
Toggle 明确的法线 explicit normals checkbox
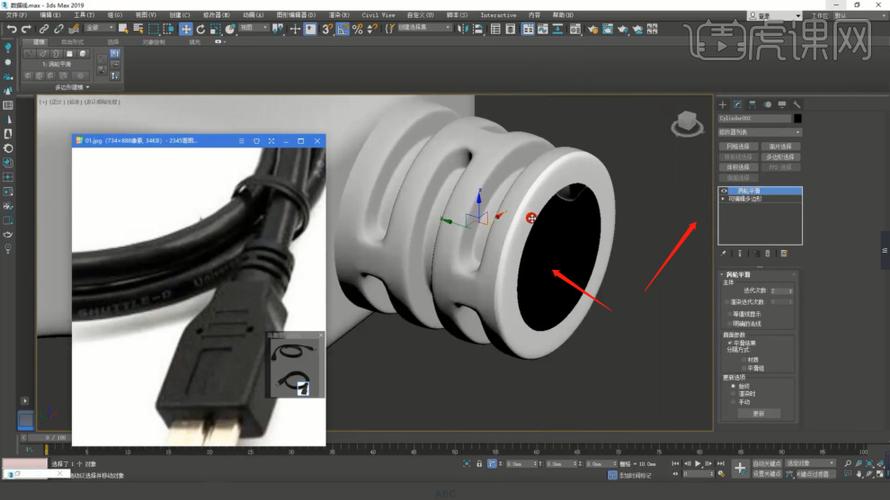click(730, 323)
